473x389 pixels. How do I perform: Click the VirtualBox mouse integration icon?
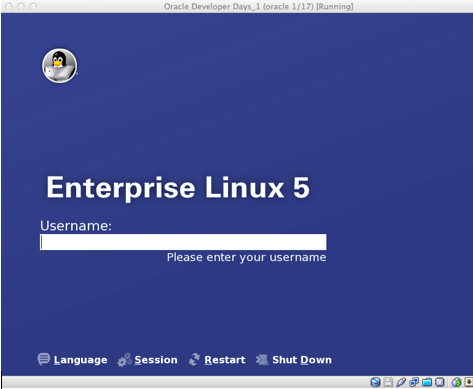457,382
